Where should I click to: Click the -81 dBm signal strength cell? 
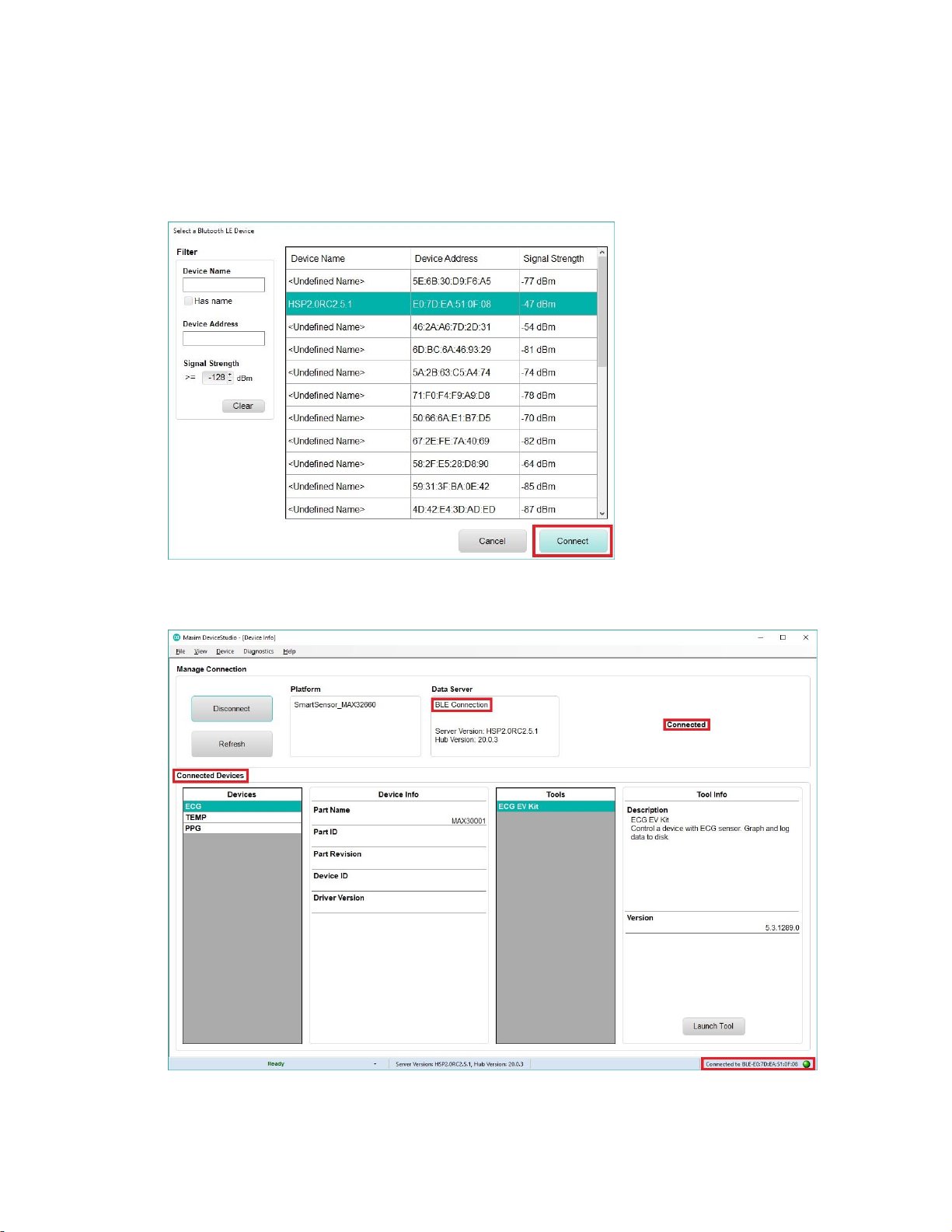pyautogui.click(x=558, y=350)
